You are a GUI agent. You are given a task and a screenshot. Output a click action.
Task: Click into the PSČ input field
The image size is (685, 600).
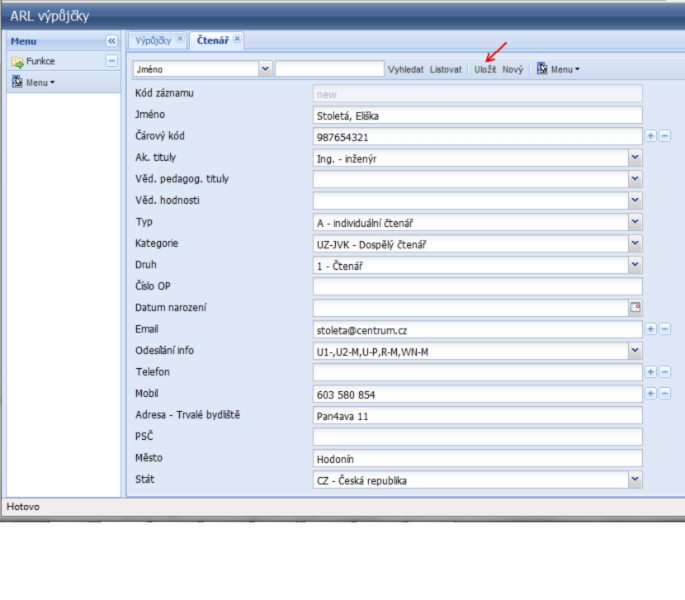click(476, 437)
